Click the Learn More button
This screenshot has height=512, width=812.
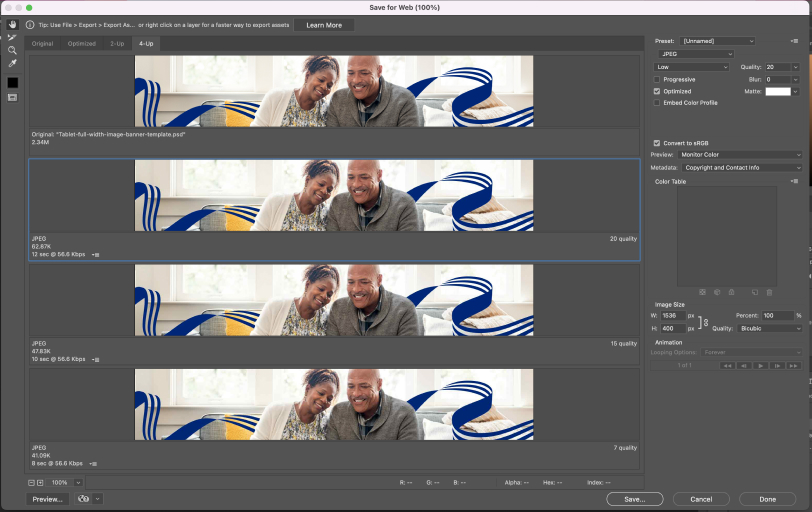coord(324,25)
